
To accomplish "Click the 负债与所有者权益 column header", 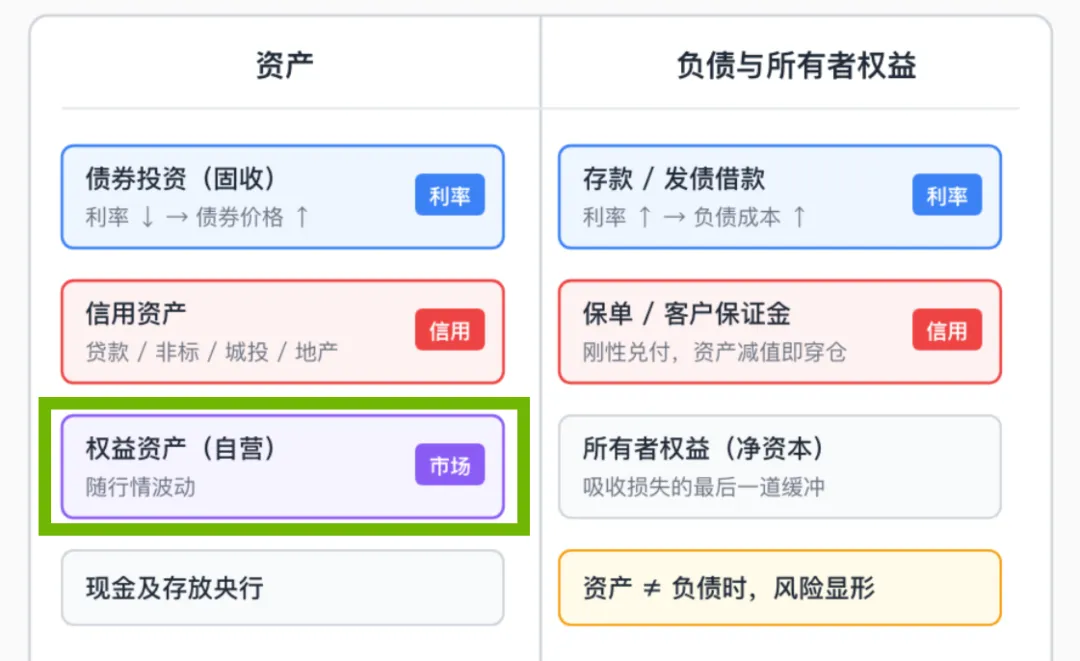I will (x=796, y=65).
